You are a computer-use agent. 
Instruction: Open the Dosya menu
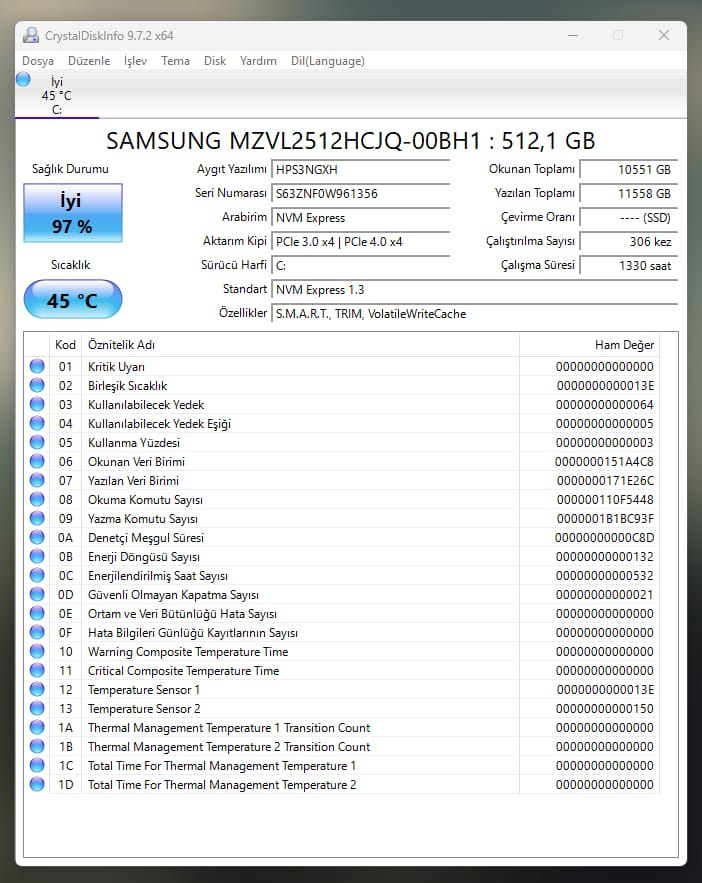point(38,61)
